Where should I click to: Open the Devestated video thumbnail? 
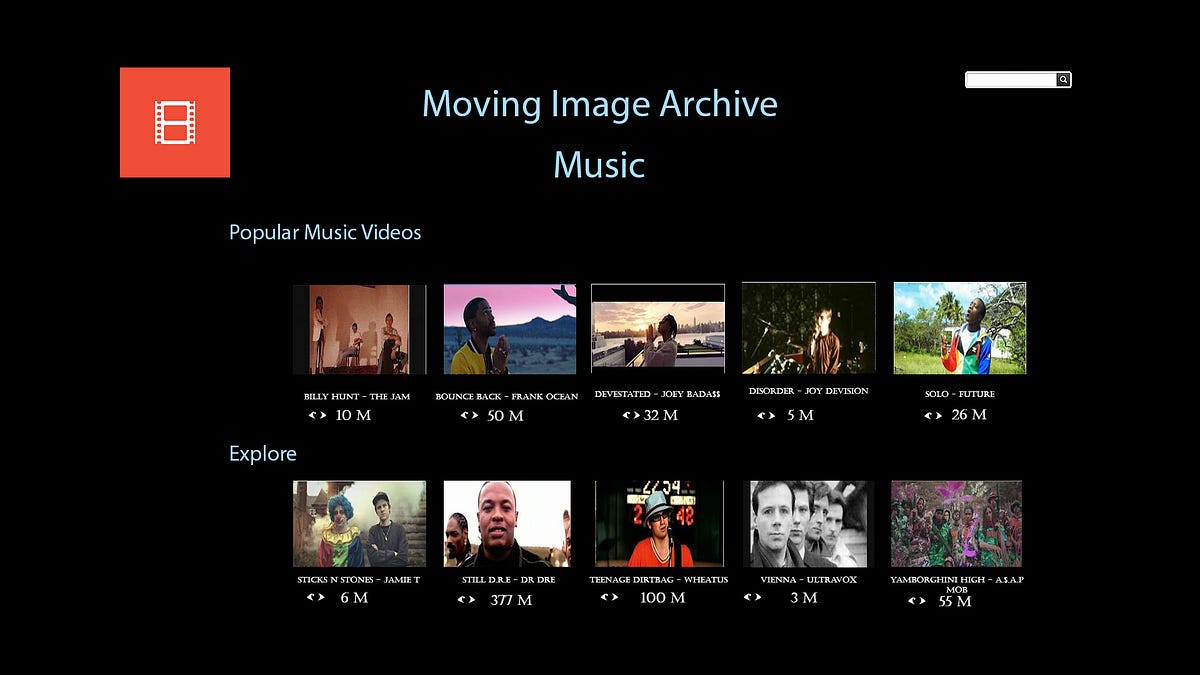[x=658, y=328]
